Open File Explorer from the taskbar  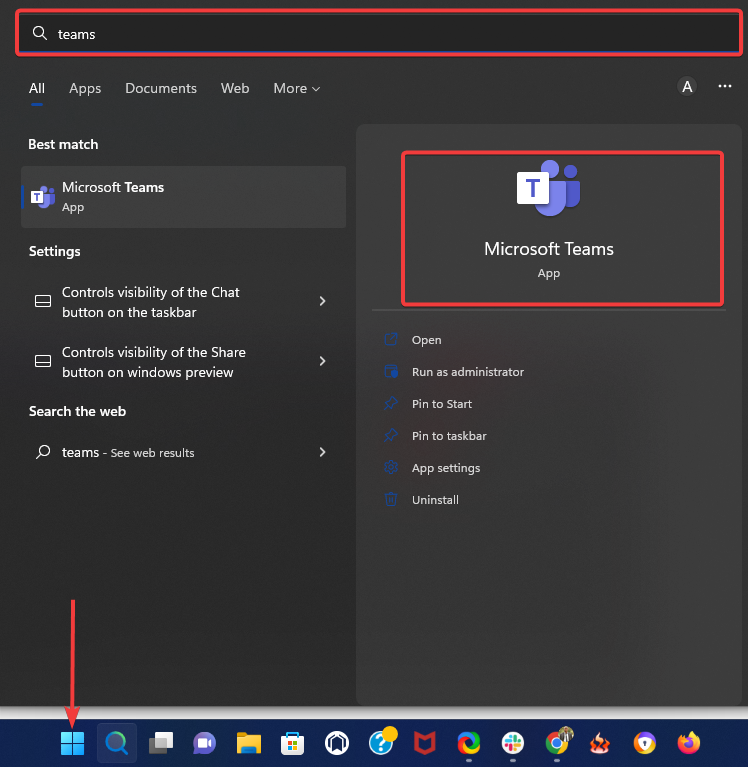(249, 743)
